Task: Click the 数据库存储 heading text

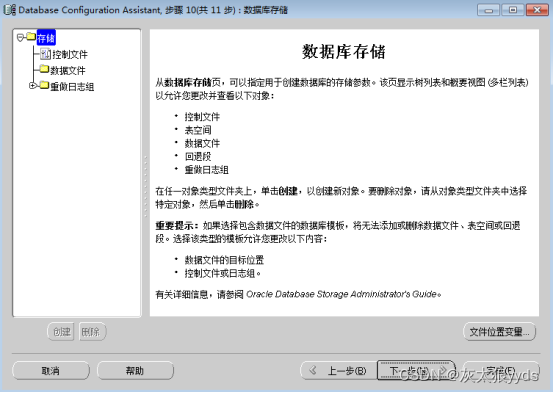Action: coord(344,52)
